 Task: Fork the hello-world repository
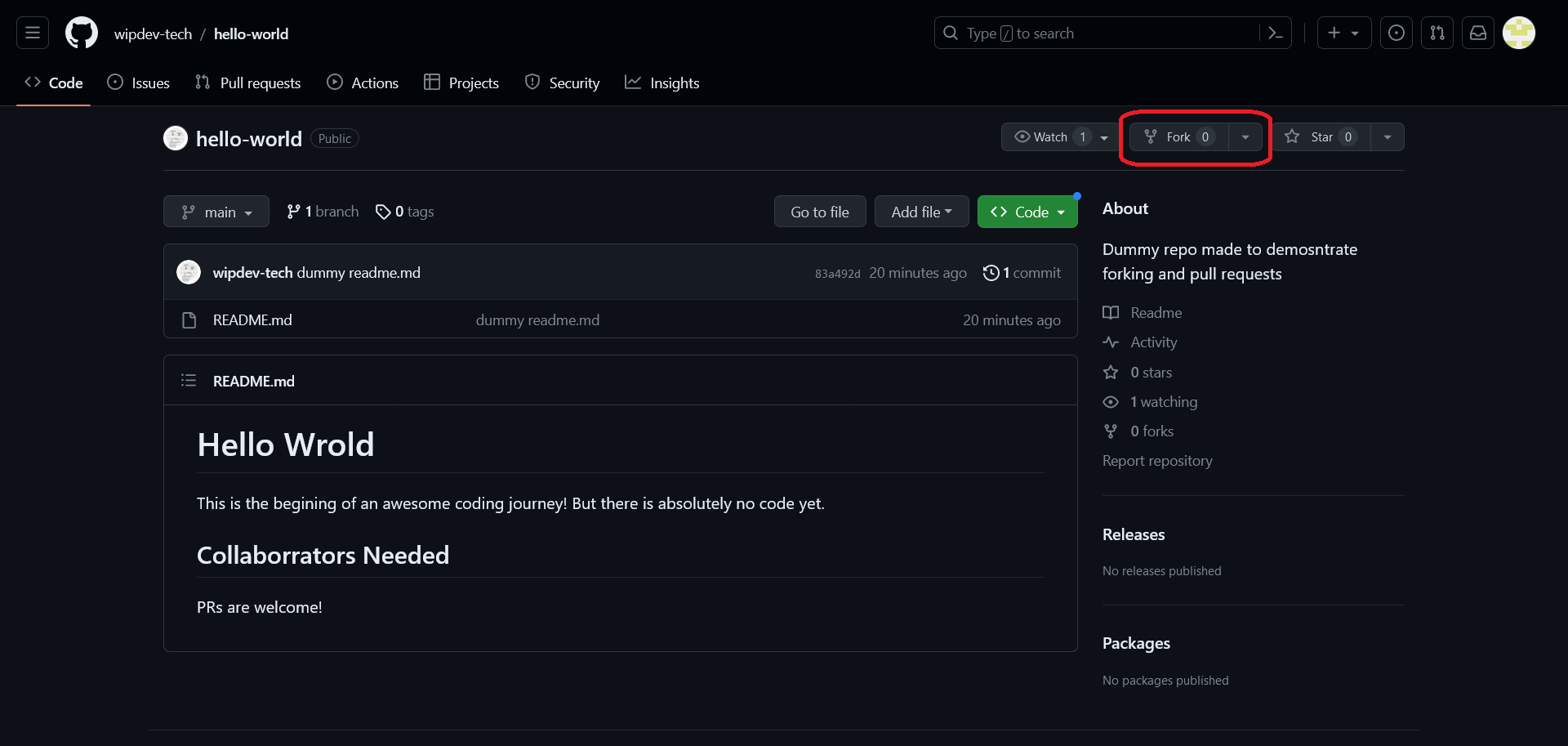tap(1178, 136)
